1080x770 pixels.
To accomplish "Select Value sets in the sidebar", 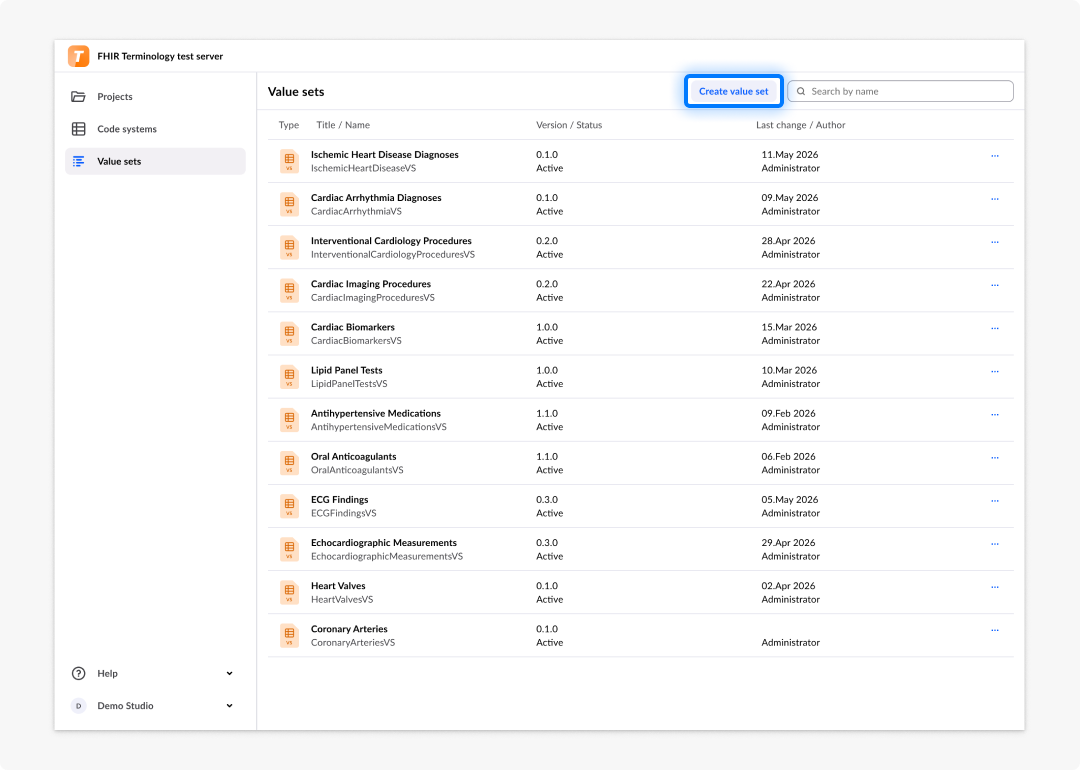I will coord(155,161).
